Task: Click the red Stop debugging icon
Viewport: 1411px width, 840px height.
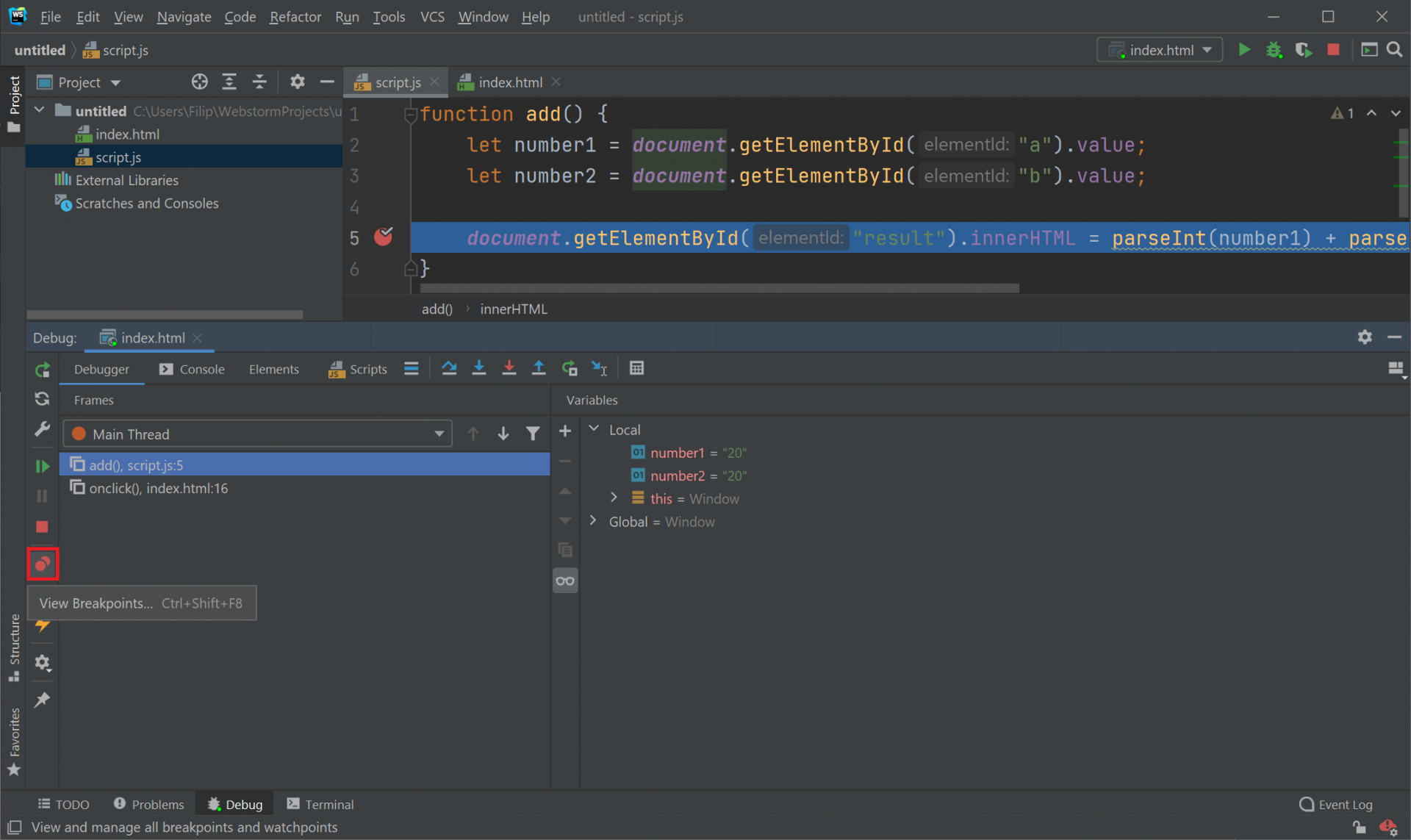Action: coord(42,527)
